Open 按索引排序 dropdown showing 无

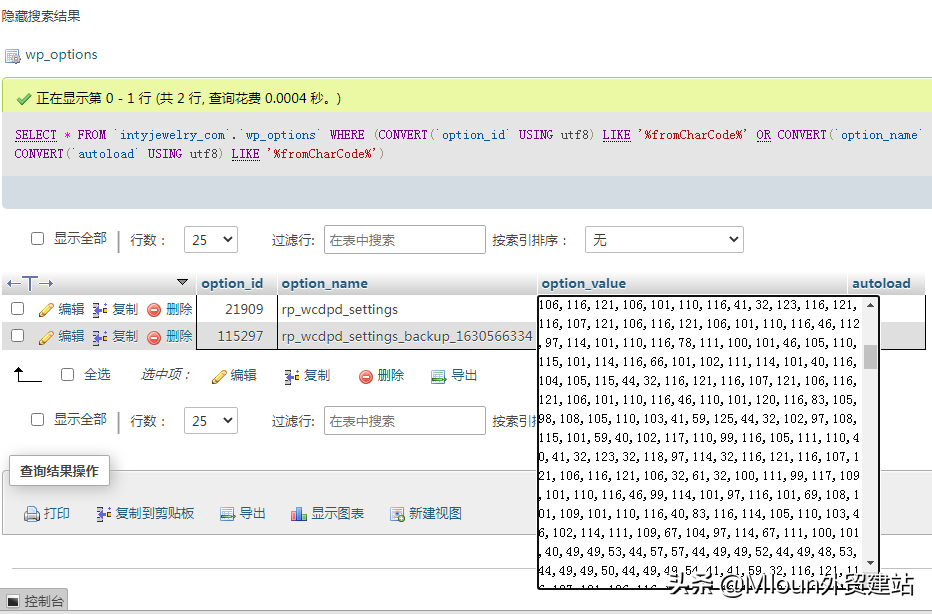pos(664,240)
